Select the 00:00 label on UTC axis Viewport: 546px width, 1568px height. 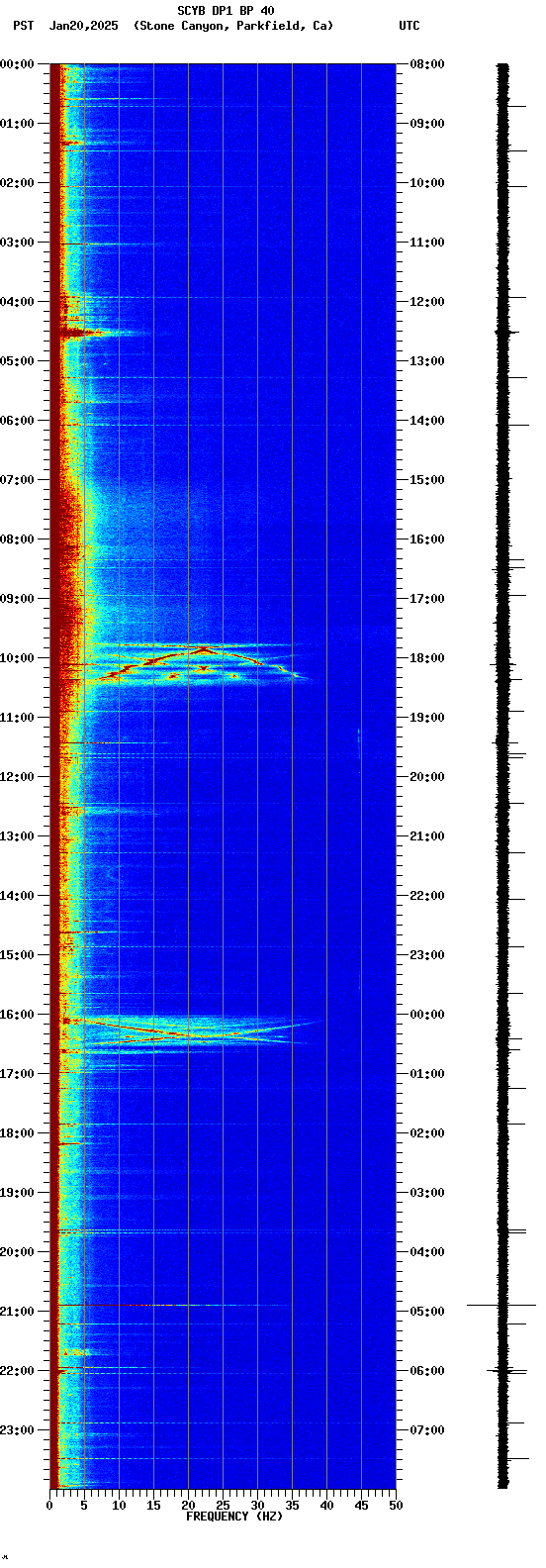coord(427,1015)
